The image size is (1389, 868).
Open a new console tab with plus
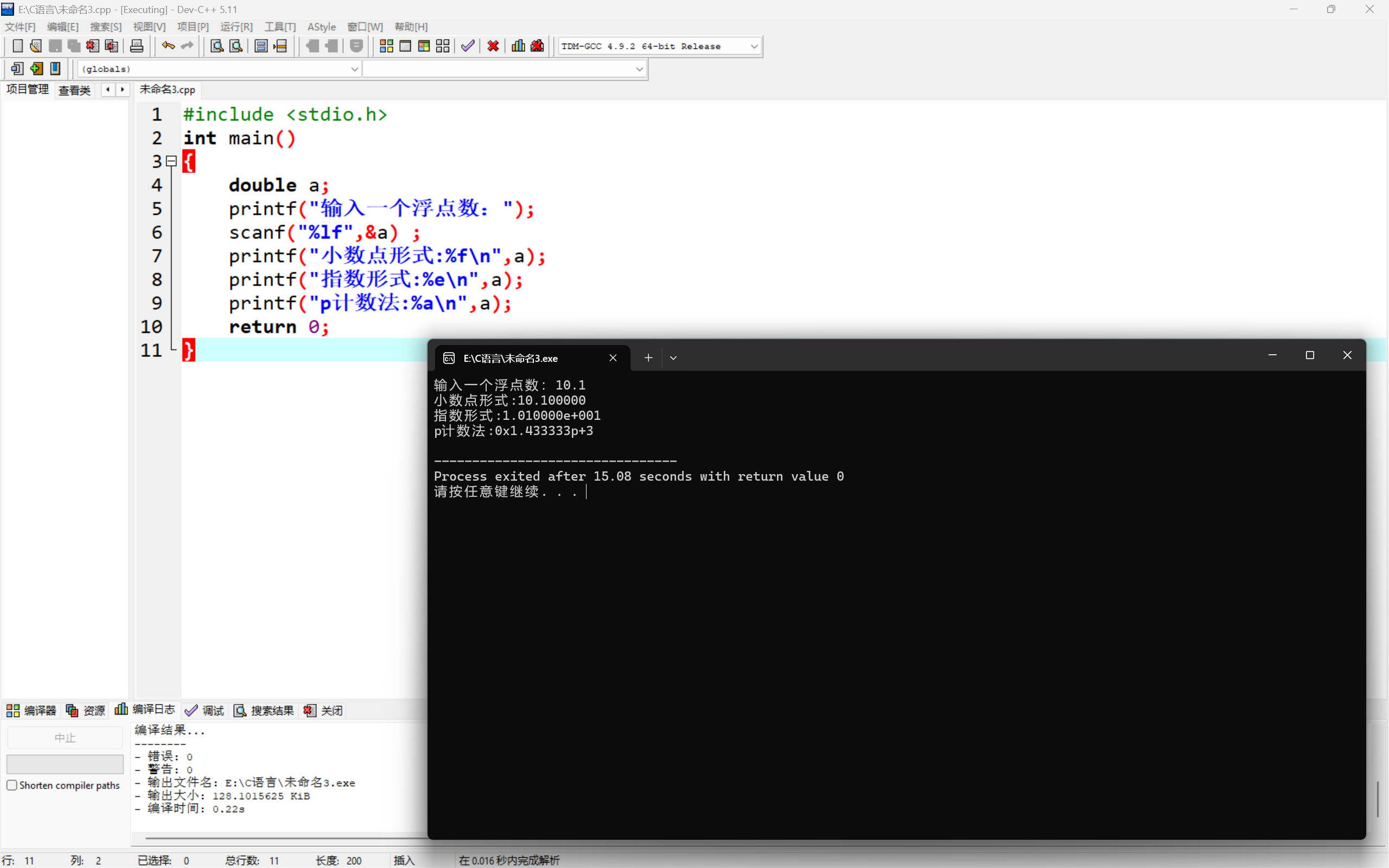coord(648,358)
